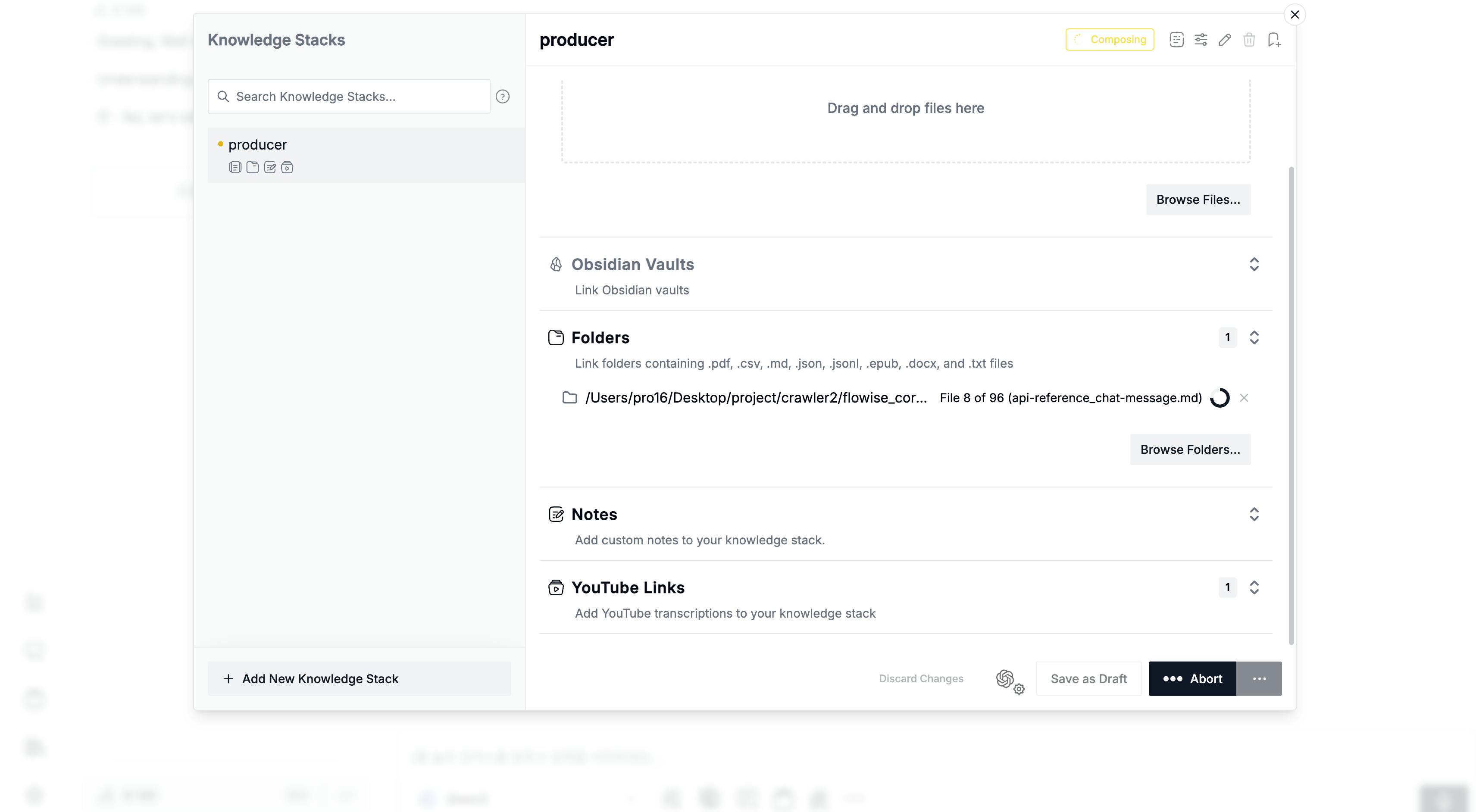Click the summary document icon in header
The height and width of the screenshot is (812, 1476).
point(1176,40)
